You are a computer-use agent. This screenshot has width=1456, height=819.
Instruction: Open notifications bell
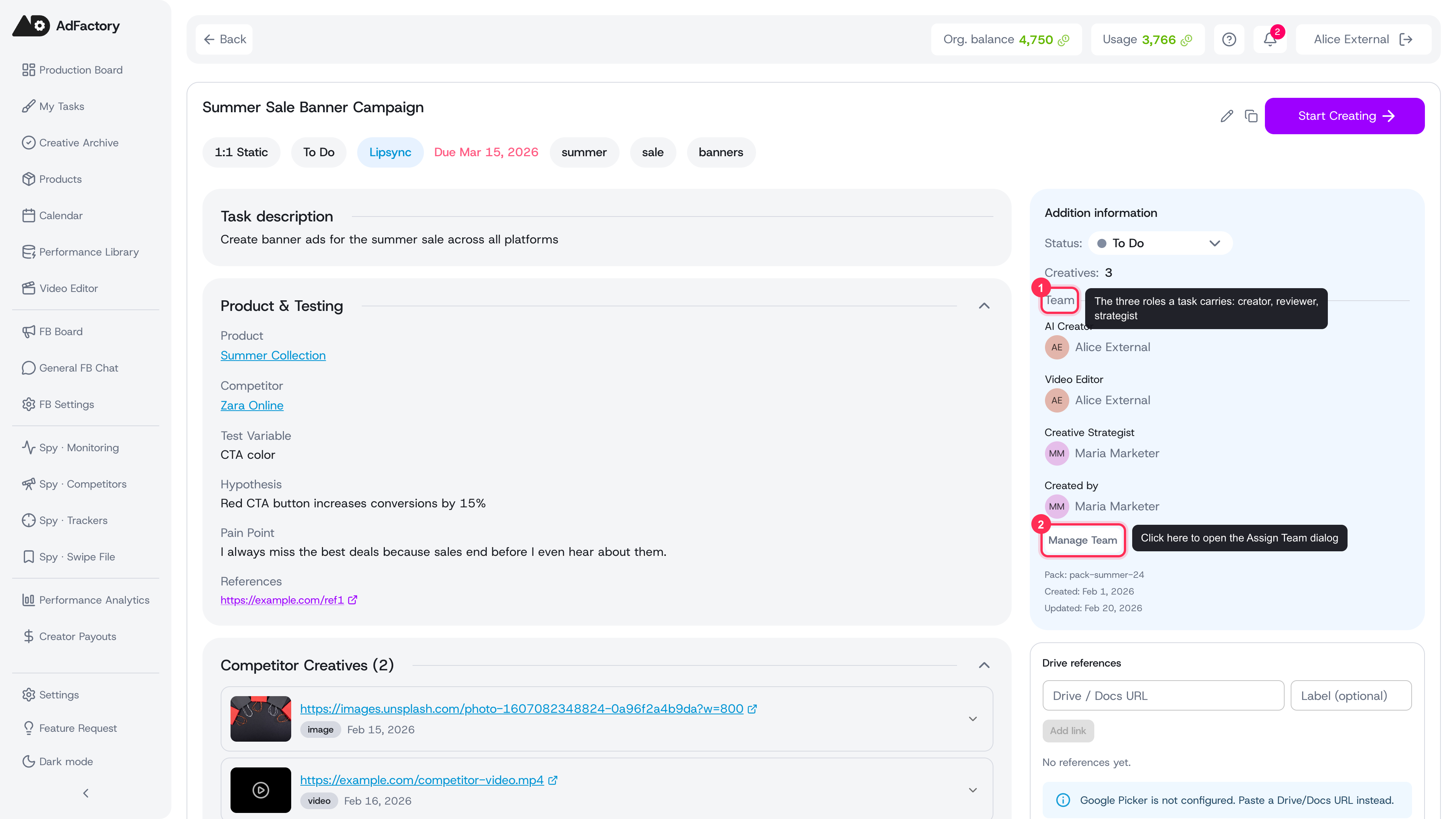point(1269,39)
